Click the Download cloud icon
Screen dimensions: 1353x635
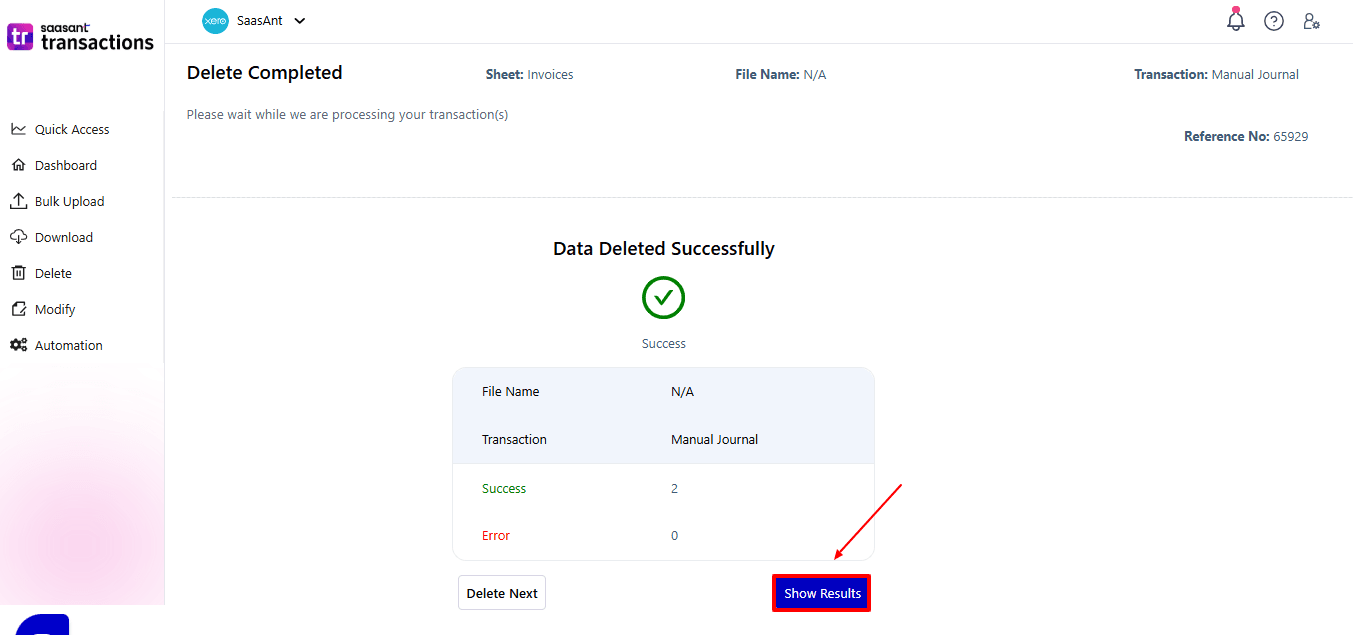(18, 237)
